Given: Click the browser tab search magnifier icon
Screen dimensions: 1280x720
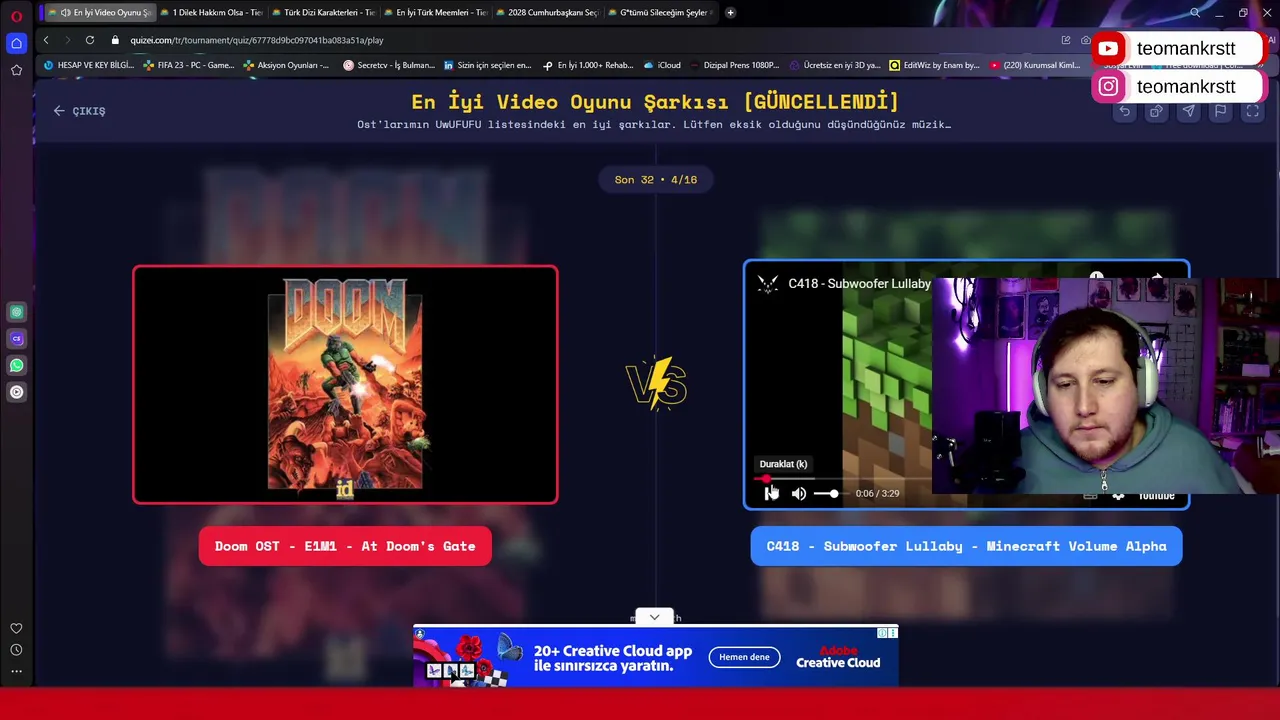Looking at the screenshot, I should (1195, 12).
